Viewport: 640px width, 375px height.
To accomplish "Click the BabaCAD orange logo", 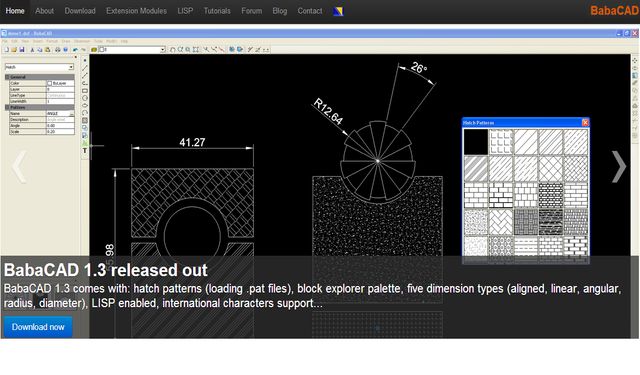I will click(x=615, y=11).
